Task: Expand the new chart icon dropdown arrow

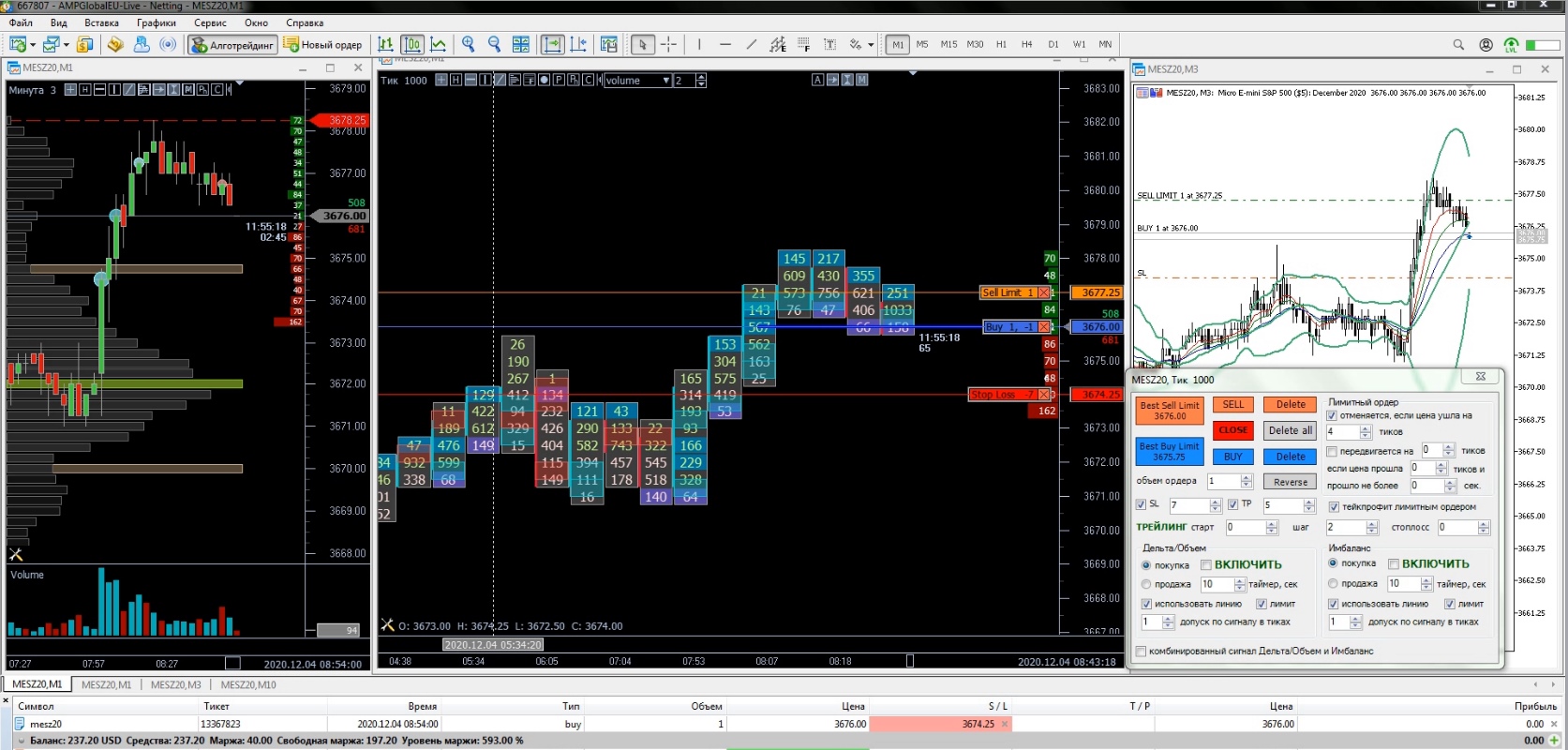Action: (33, 45)
